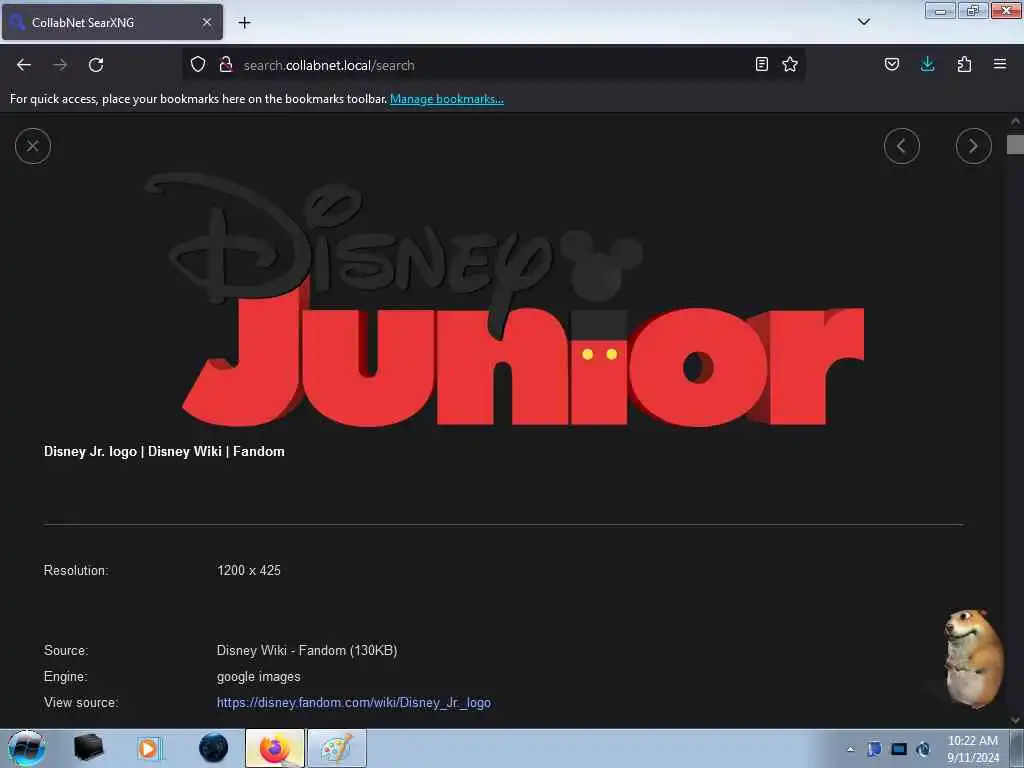Open the site security lock info
This screenshot has height=768, width=1024.
(226, 65)
